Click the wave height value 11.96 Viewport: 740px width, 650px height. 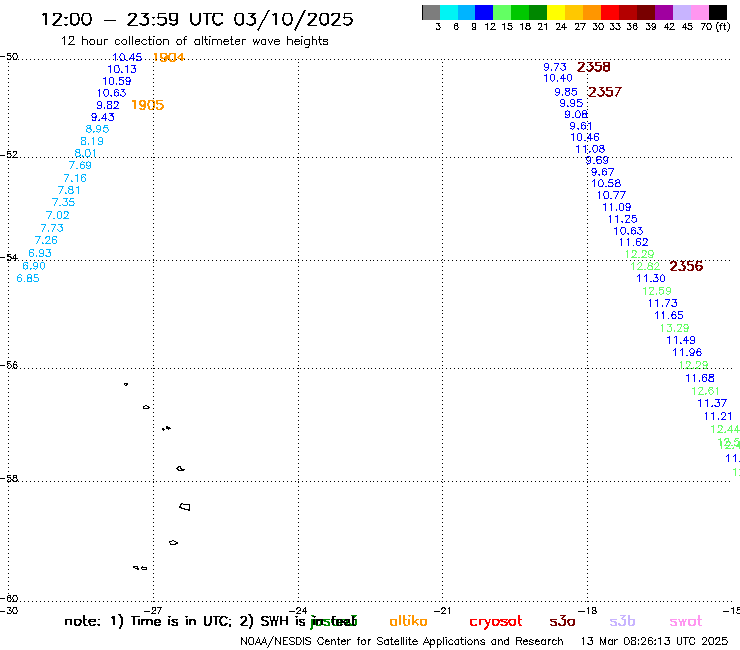(687, 352)
